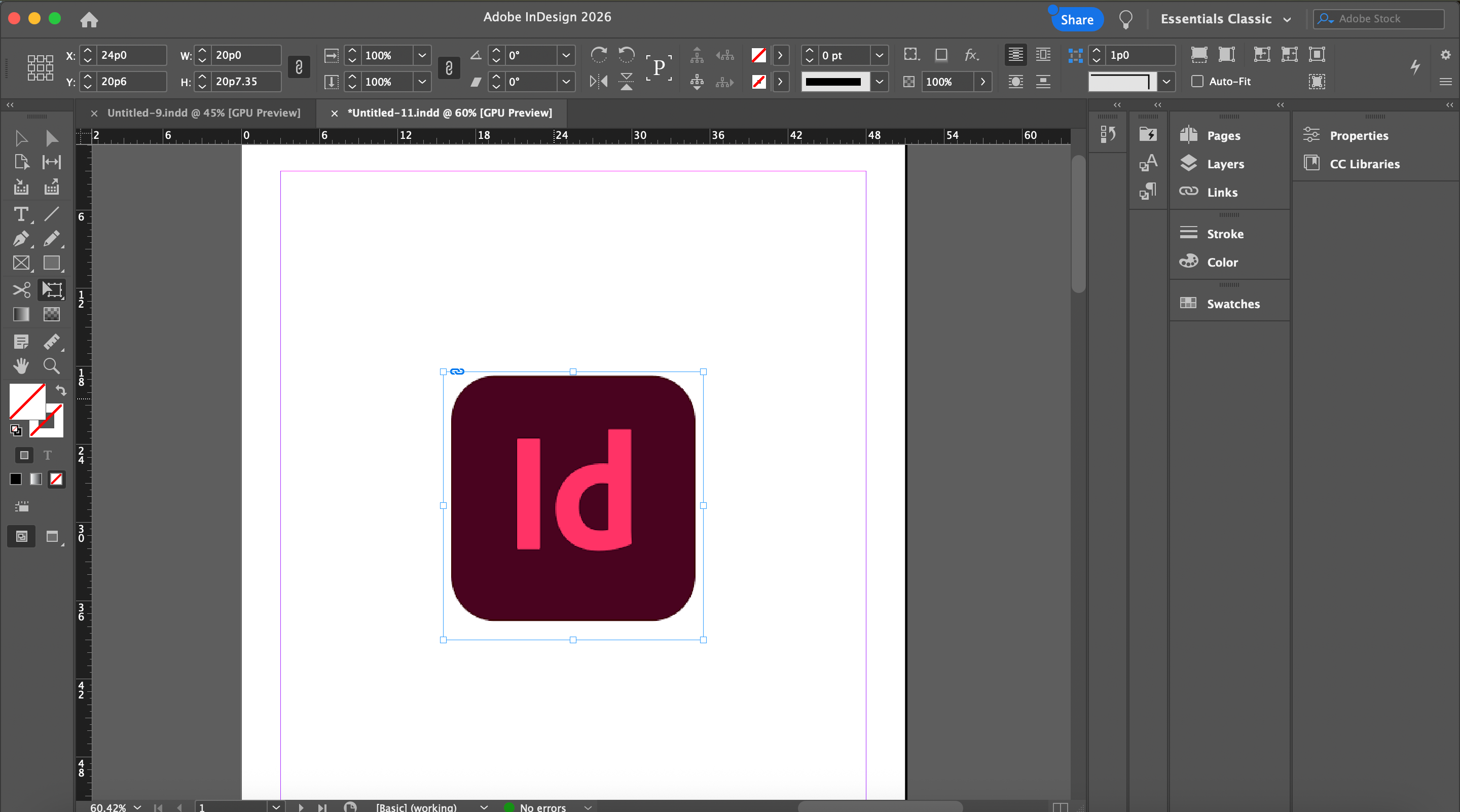Image resolution: width=1460 pixels, height=812 pixels.
Task: Click the Flip Horizontal icon
Action: [599, 82]
